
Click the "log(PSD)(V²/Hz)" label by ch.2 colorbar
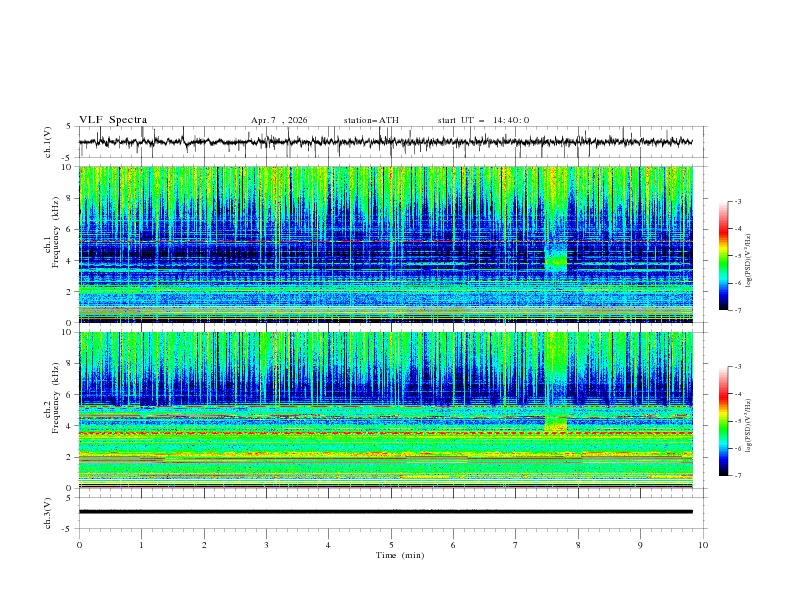(749, 426)
